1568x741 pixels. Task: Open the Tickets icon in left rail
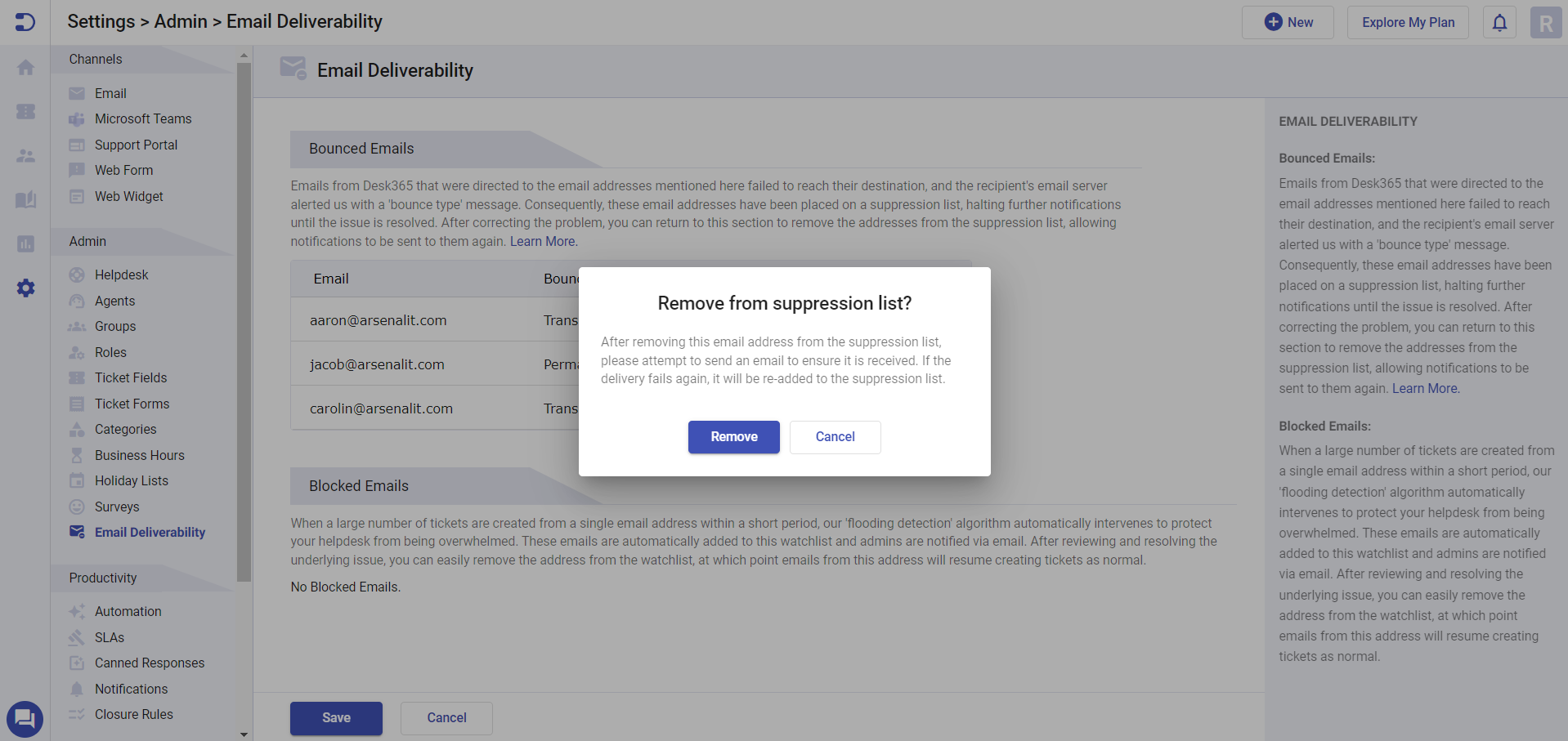pos(25,111)
